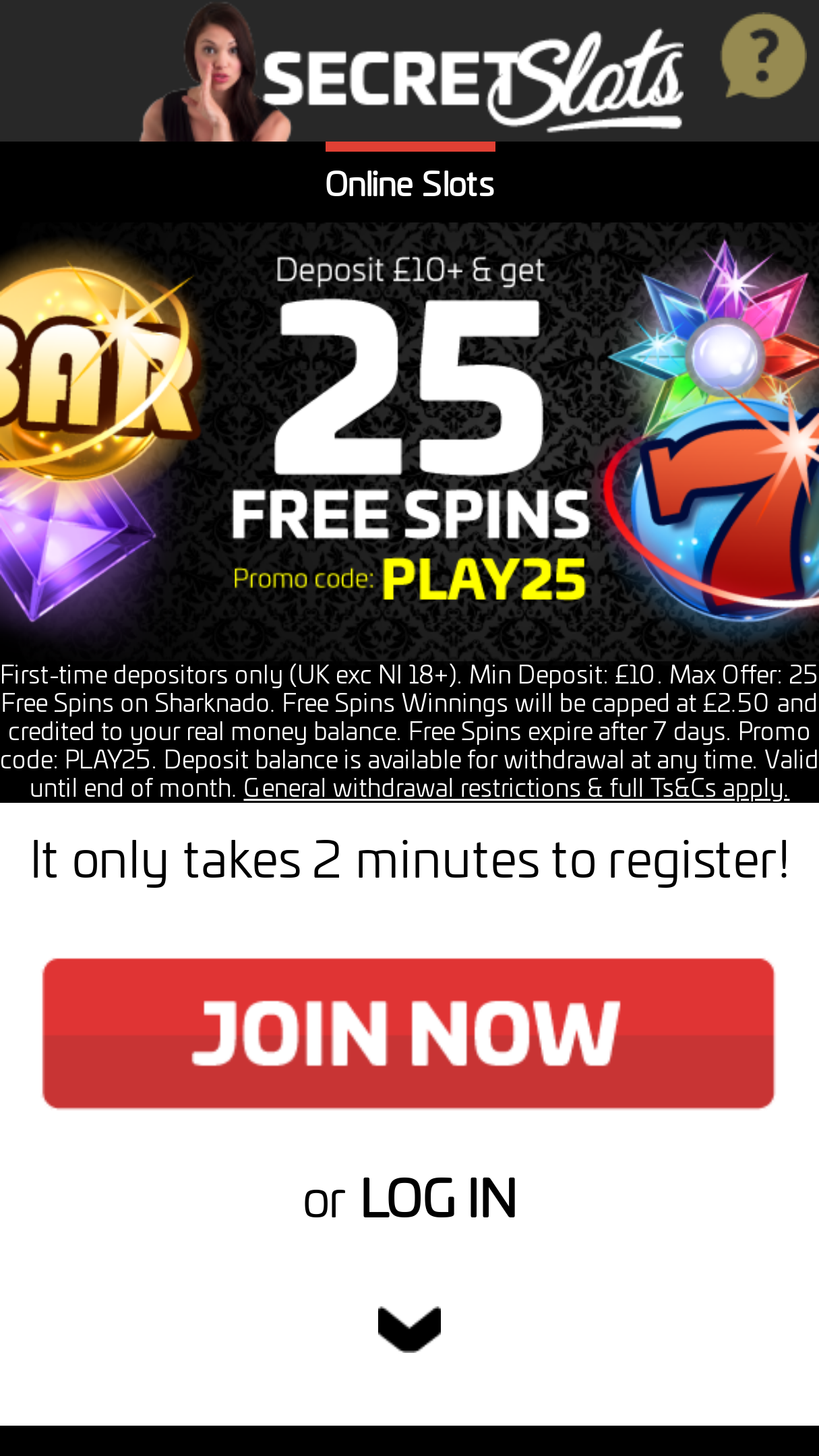
Task: Tap the first-time depositors terms paragraph
Action: click(409, 731)
